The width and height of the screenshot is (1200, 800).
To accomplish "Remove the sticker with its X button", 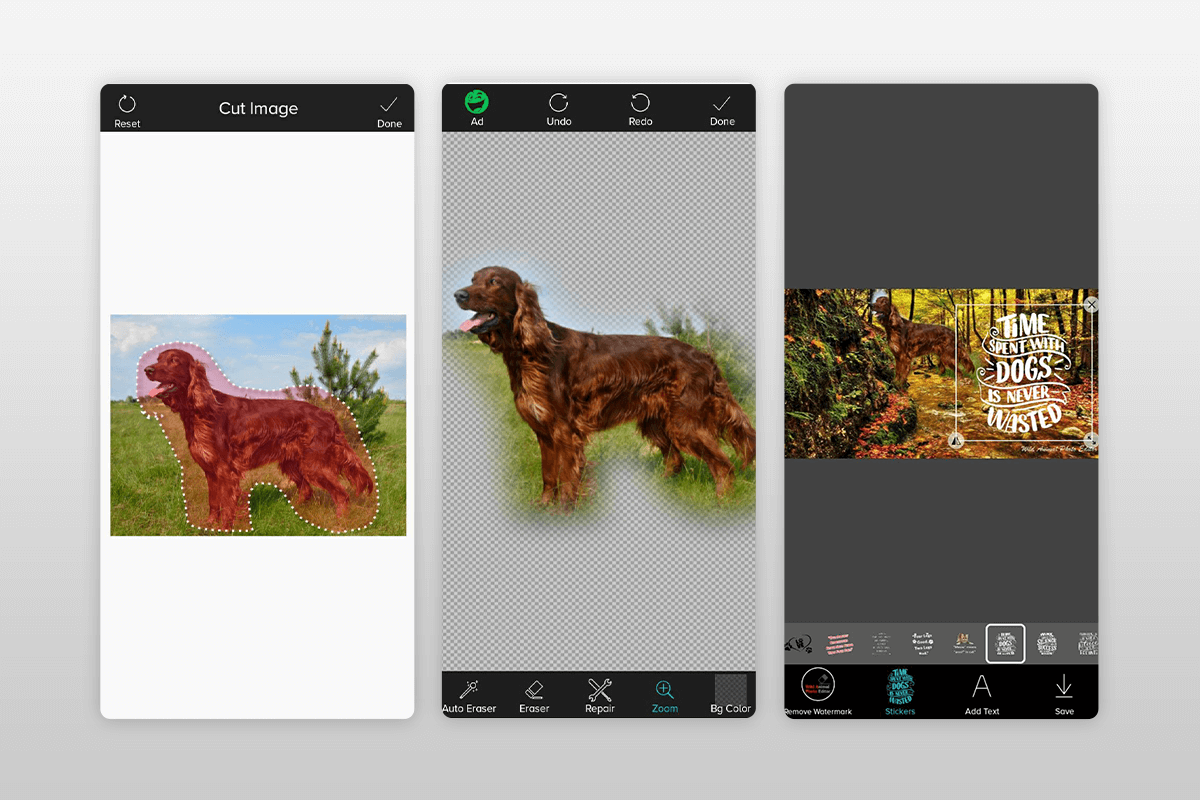I will click(1092, 304).
